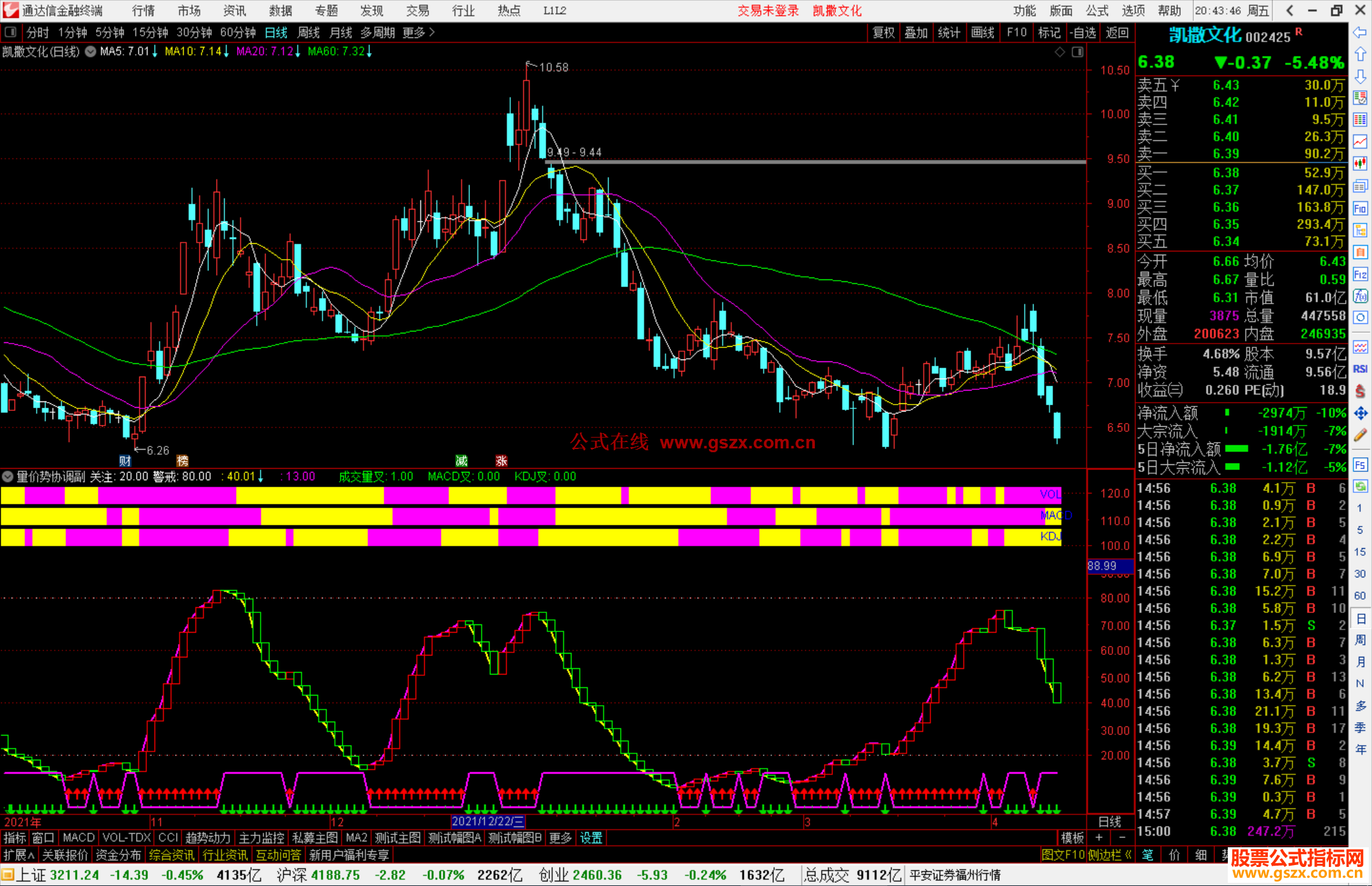
Task: Select the 季 period in right sidebar
Action: point(1360,728)
